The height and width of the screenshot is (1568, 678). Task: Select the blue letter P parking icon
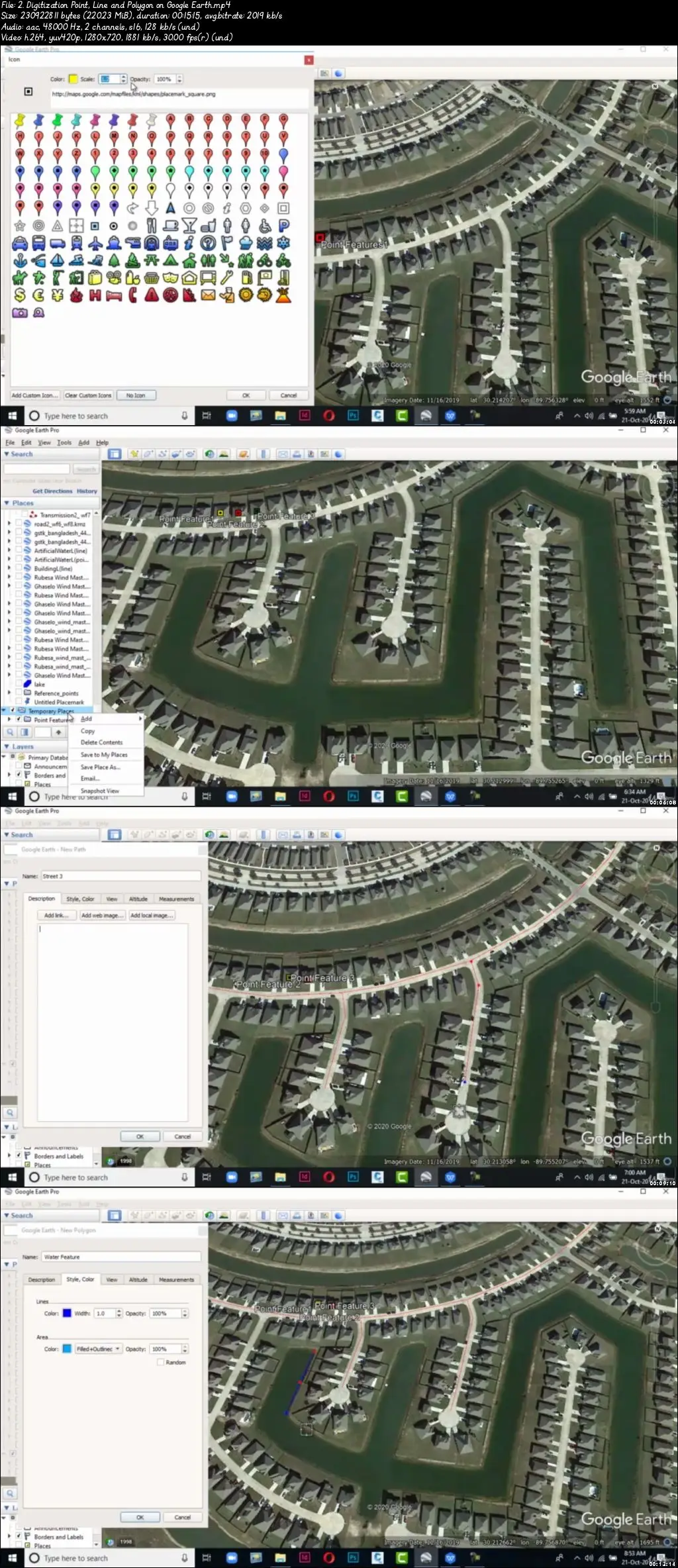(283, 226)
